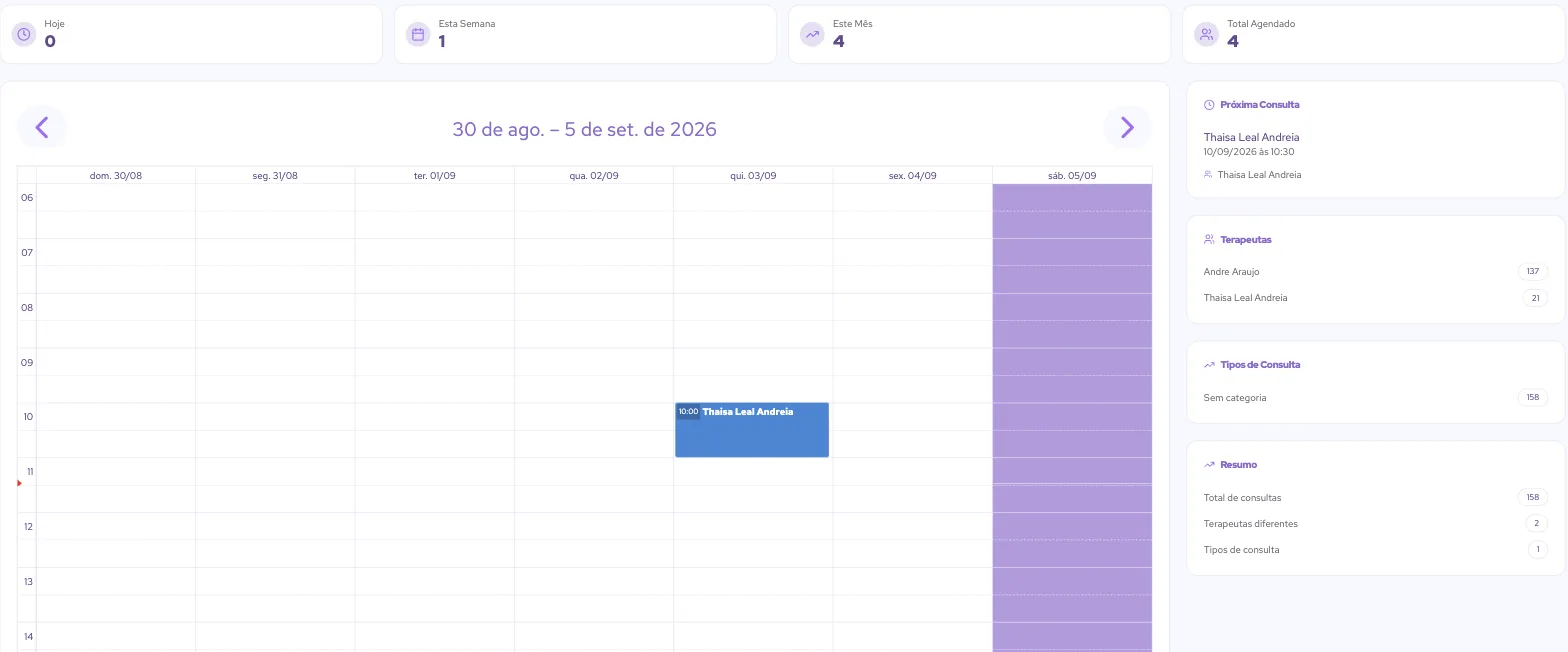Click the ter. 01/09 column header
The width and height of the screenshot is (1568, 652).
[435, 176]
